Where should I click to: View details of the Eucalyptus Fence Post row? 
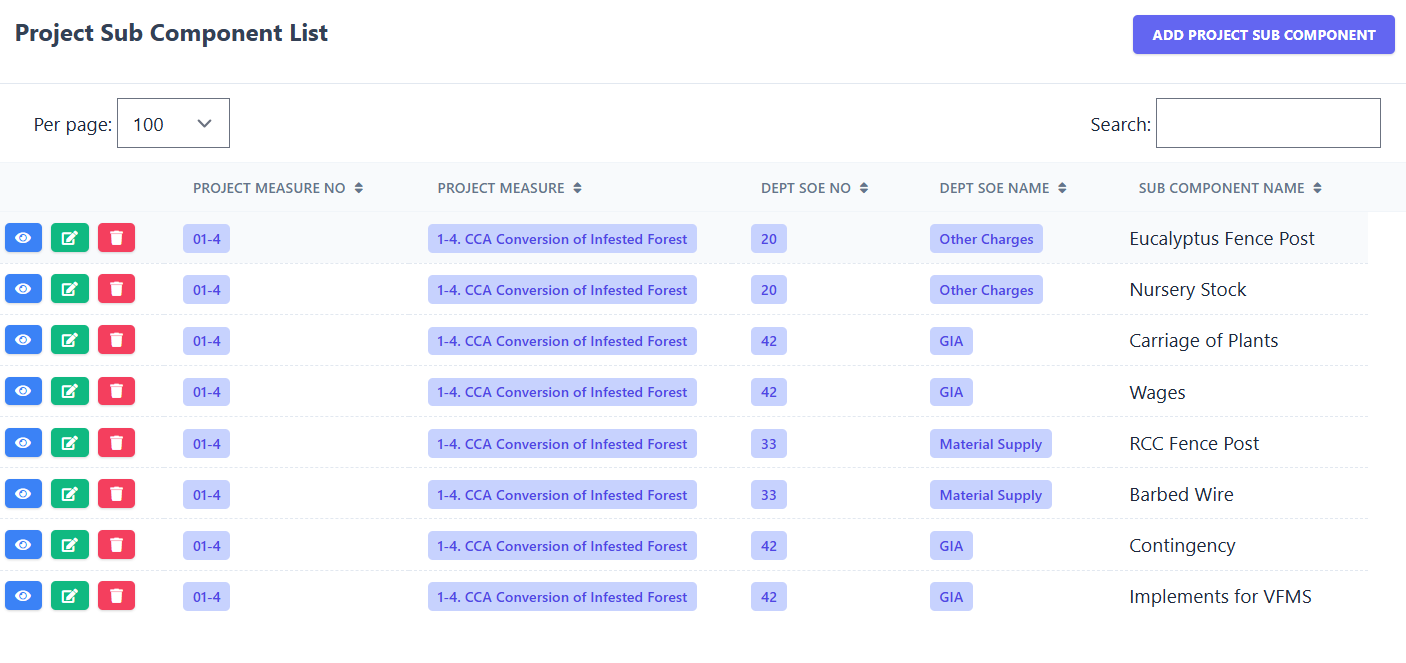pos(23,238)
